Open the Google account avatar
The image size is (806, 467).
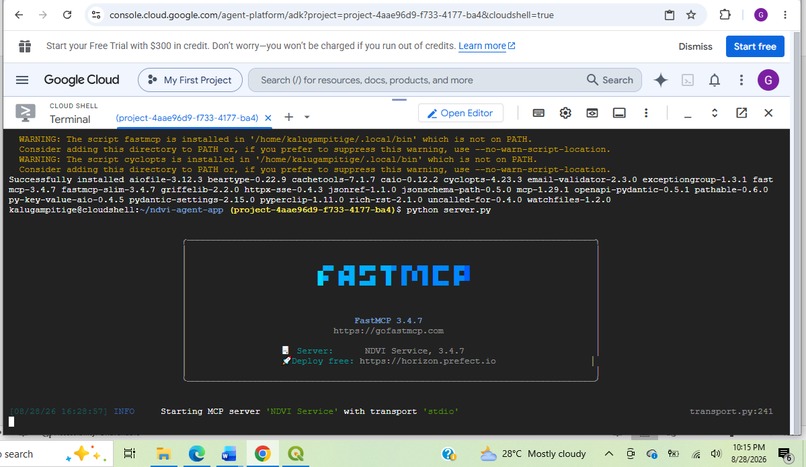tap(768, 80)
